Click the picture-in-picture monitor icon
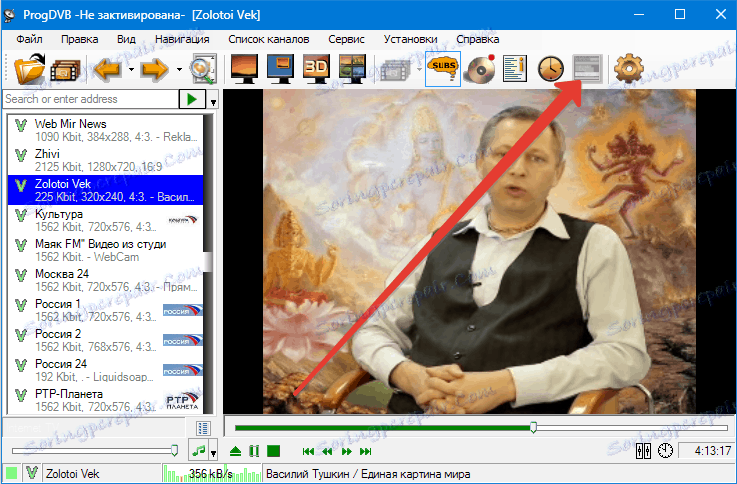Viewport: 737px width, 484px height. 280,69
